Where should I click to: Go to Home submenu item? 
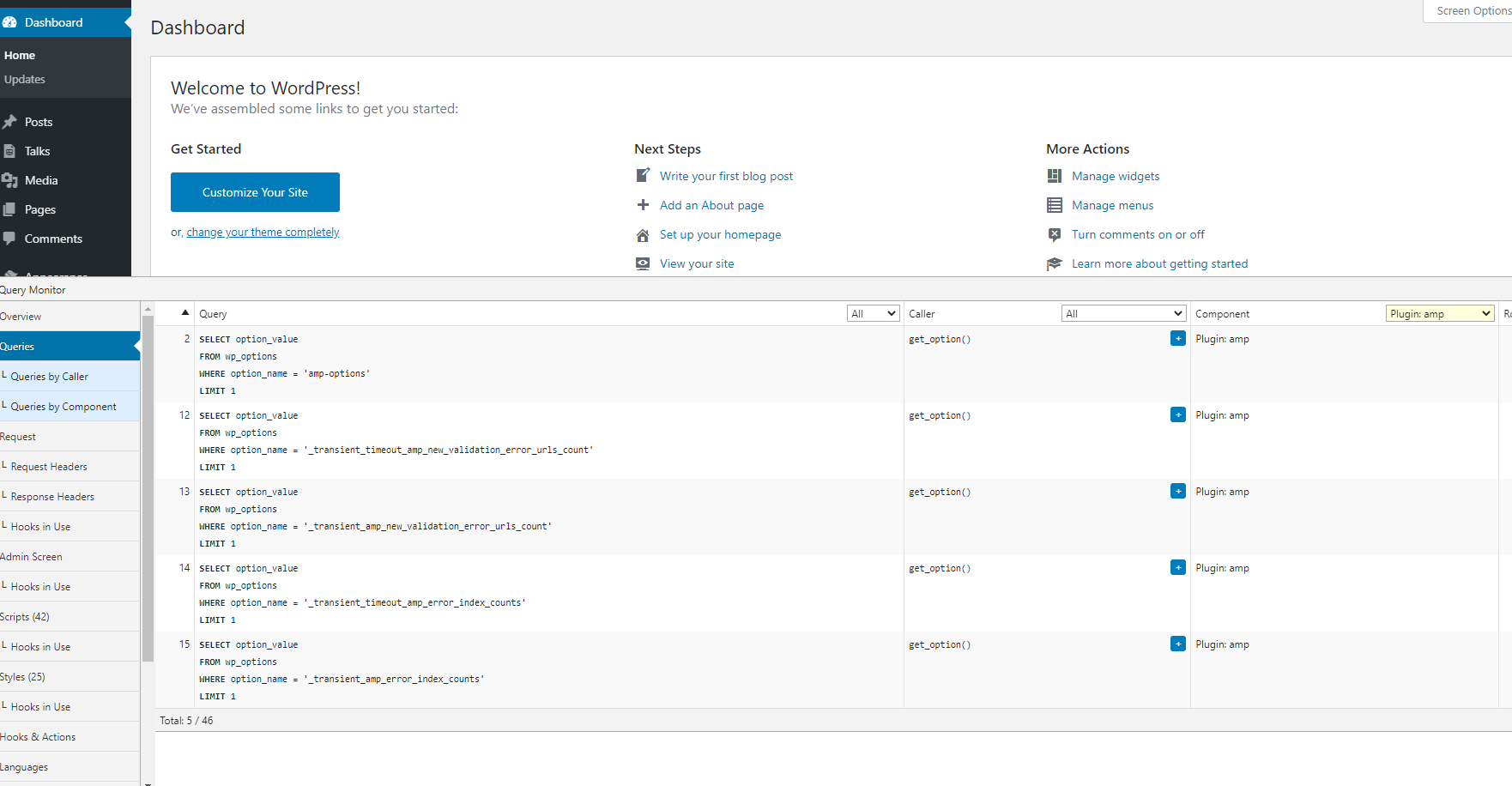point(20,55)
